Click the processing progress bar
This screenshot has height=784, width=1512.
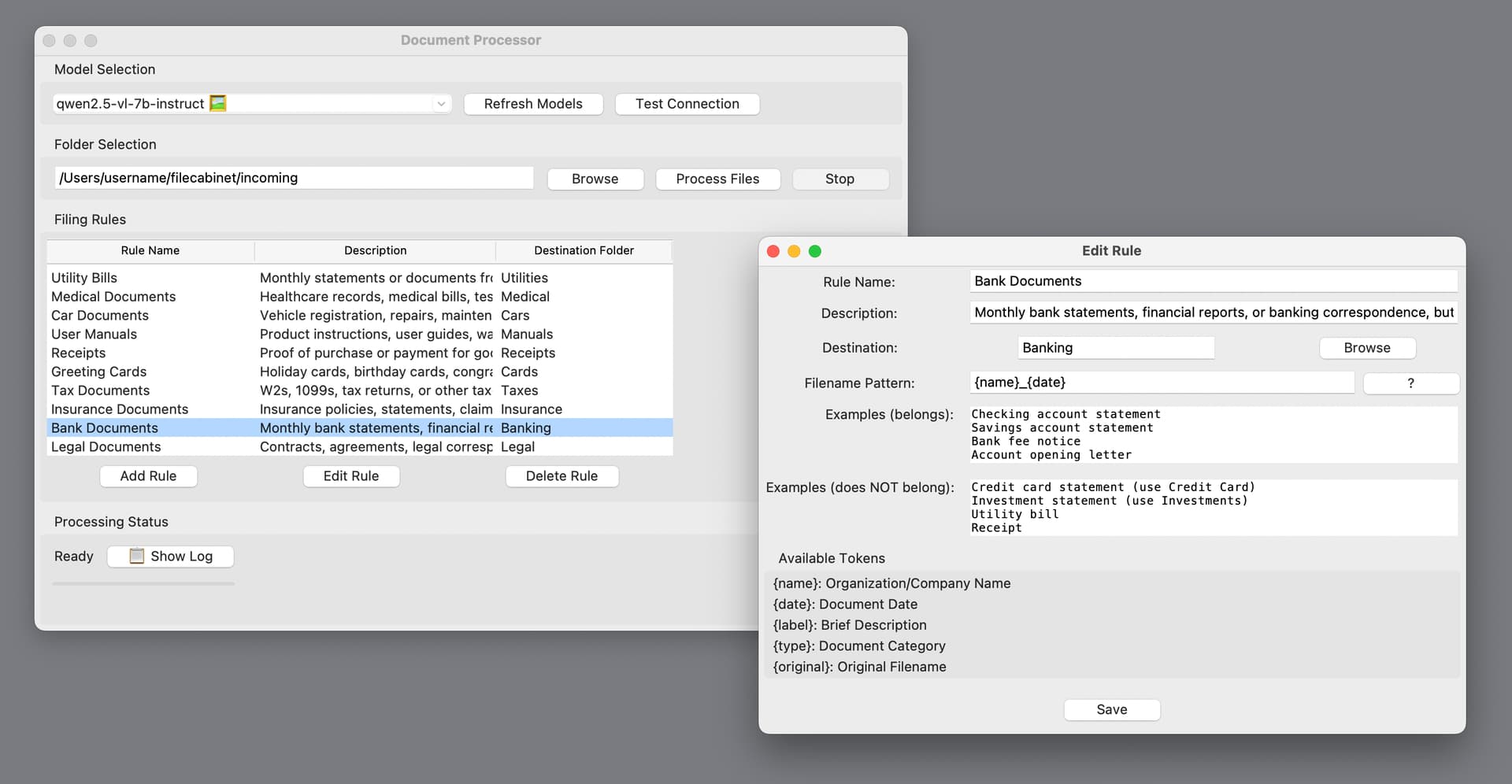click(x=143, y=584)
